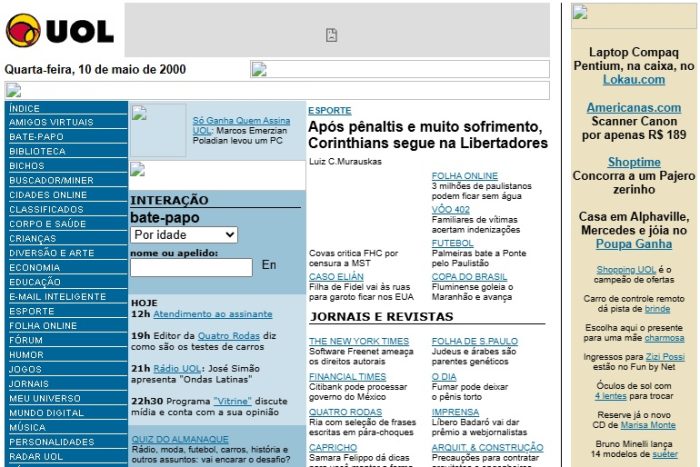
Task: Click FOLHA ONLINE news link in center column
Action: [x=465, y=176]
